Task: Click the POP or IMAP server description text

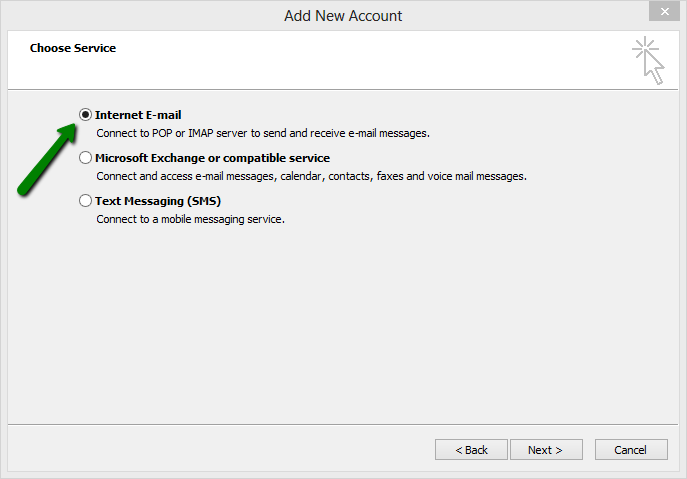Action: tap(262, 133)
